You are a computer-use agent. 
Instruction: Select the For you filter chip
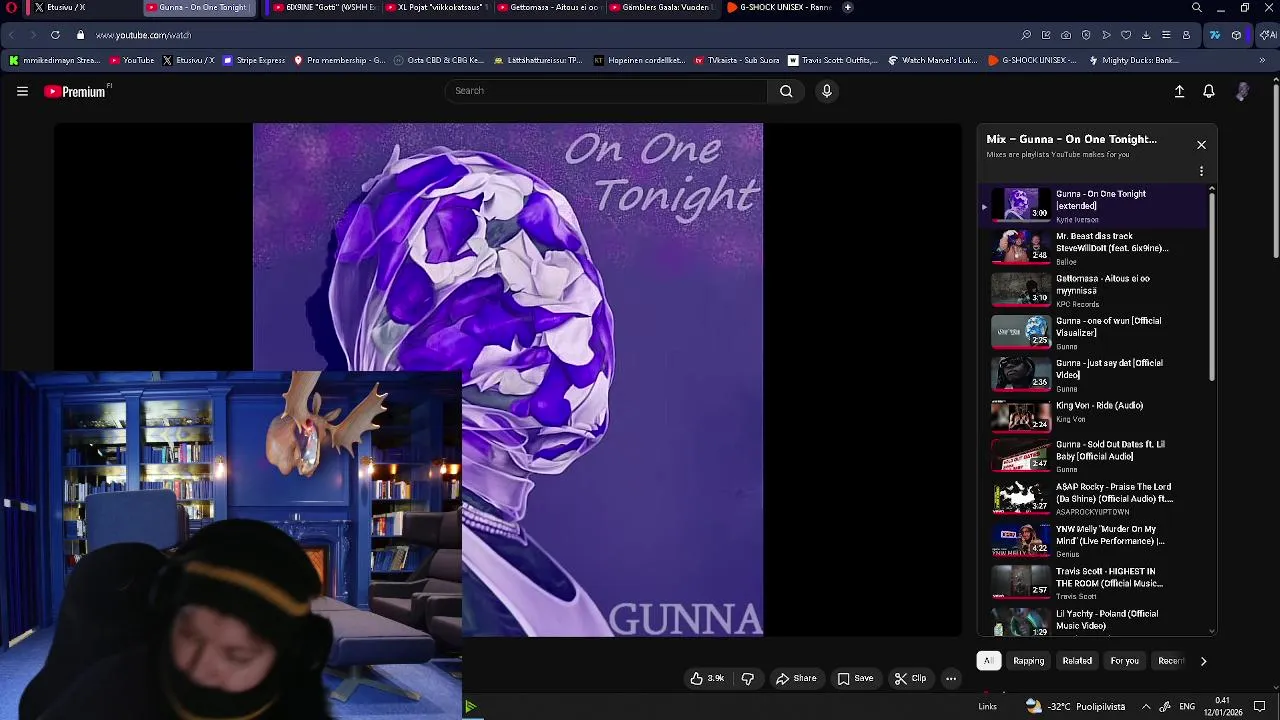pyautogui.click(x=1124, y=661)
